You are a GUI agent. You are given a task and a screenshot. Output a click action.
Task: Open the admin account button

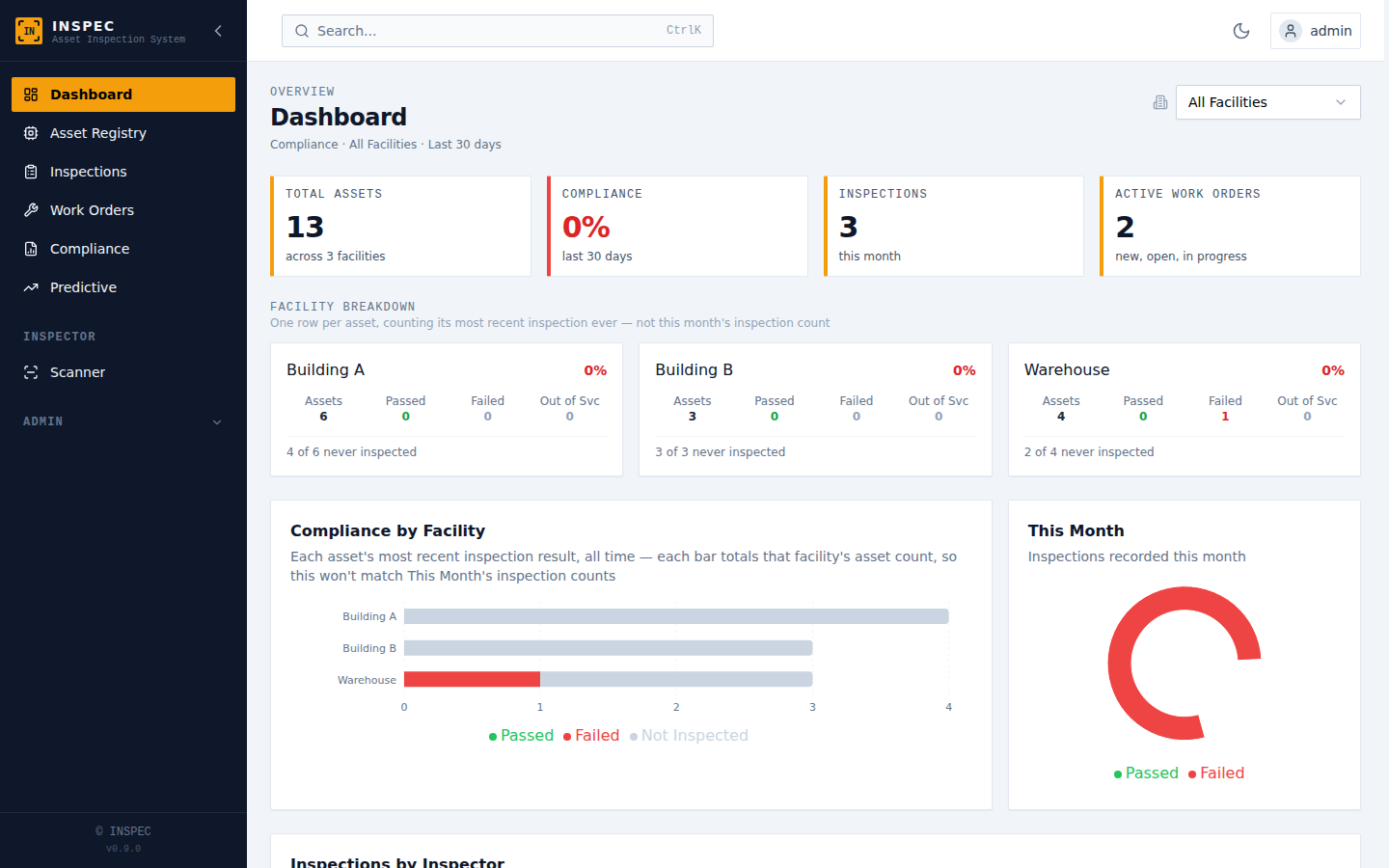tap(1316, 31)
